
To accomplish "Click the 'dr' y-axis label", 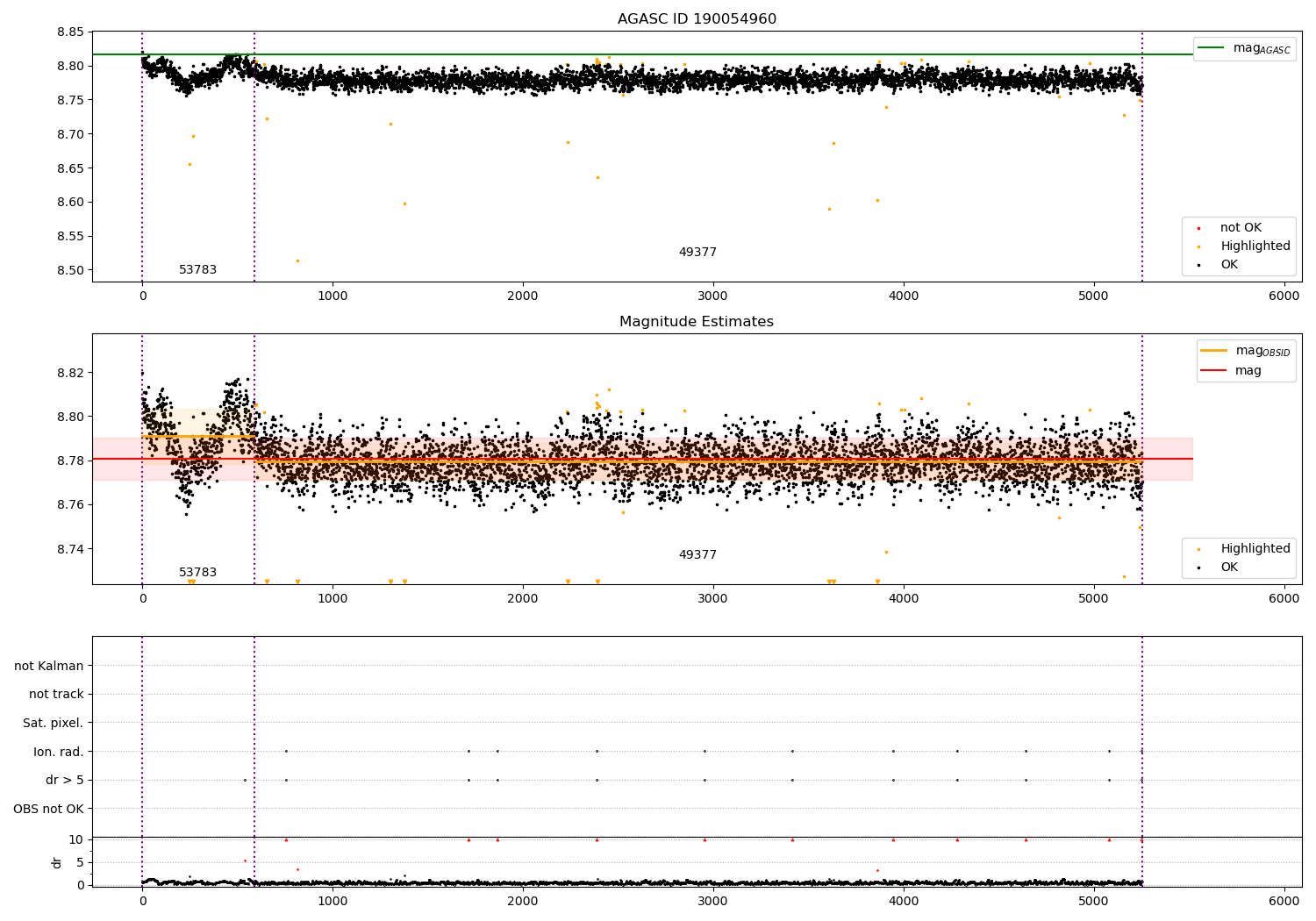I will click(57, 862).
